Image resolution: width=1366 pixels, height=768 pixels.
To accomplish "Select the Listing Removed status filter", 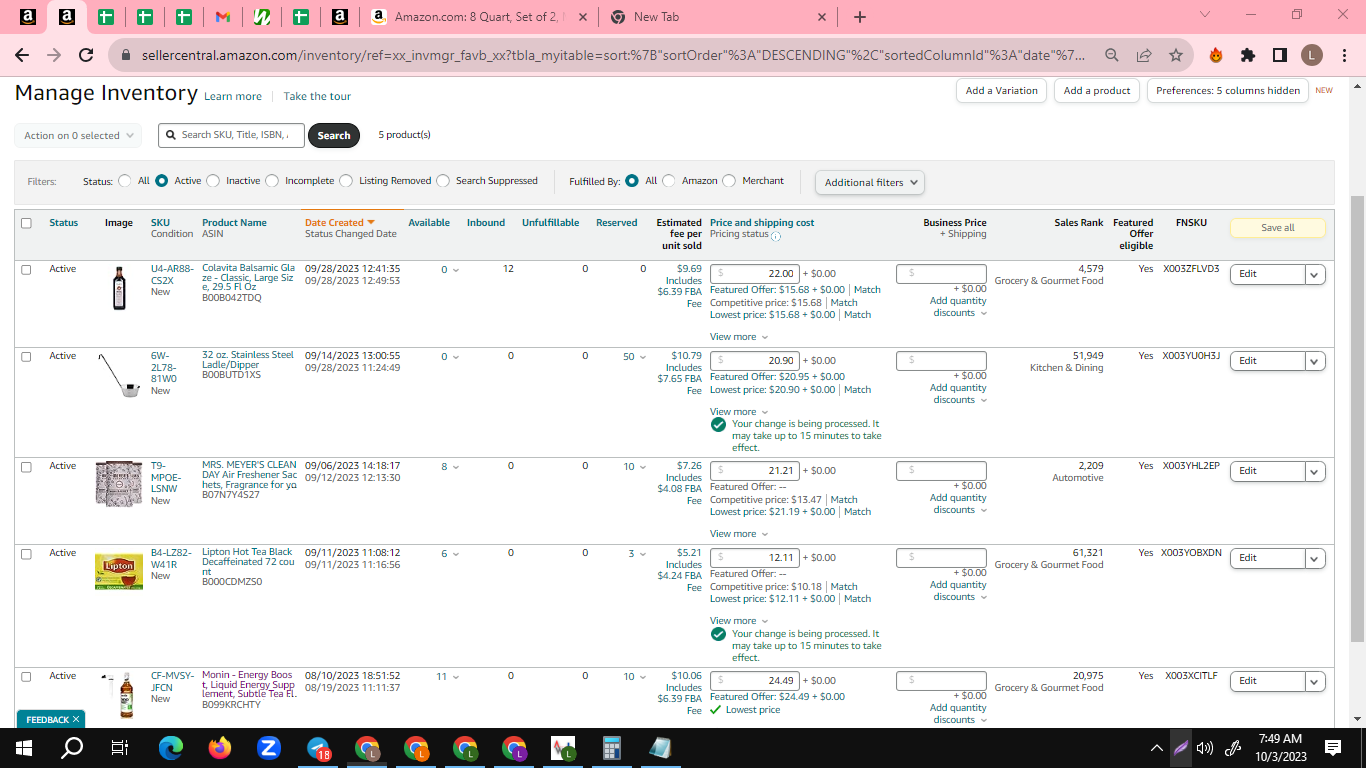I will point(346,181).
